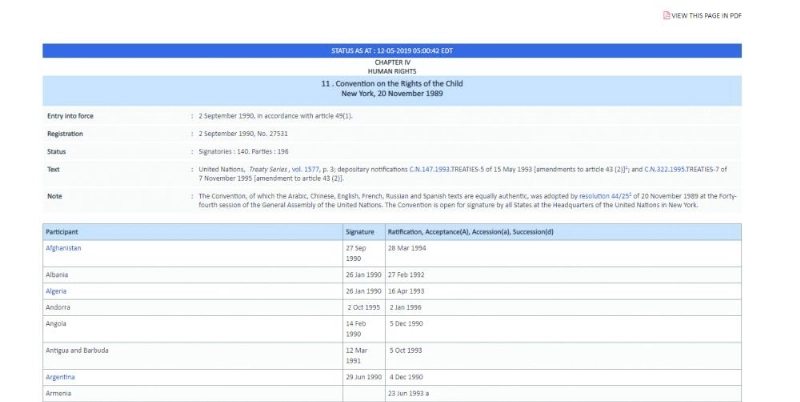This screenshot has height=402, width=800.
Task: Click Armenia's accession date 23 Jun 1993 a
Action: click(x=408, y=393)
